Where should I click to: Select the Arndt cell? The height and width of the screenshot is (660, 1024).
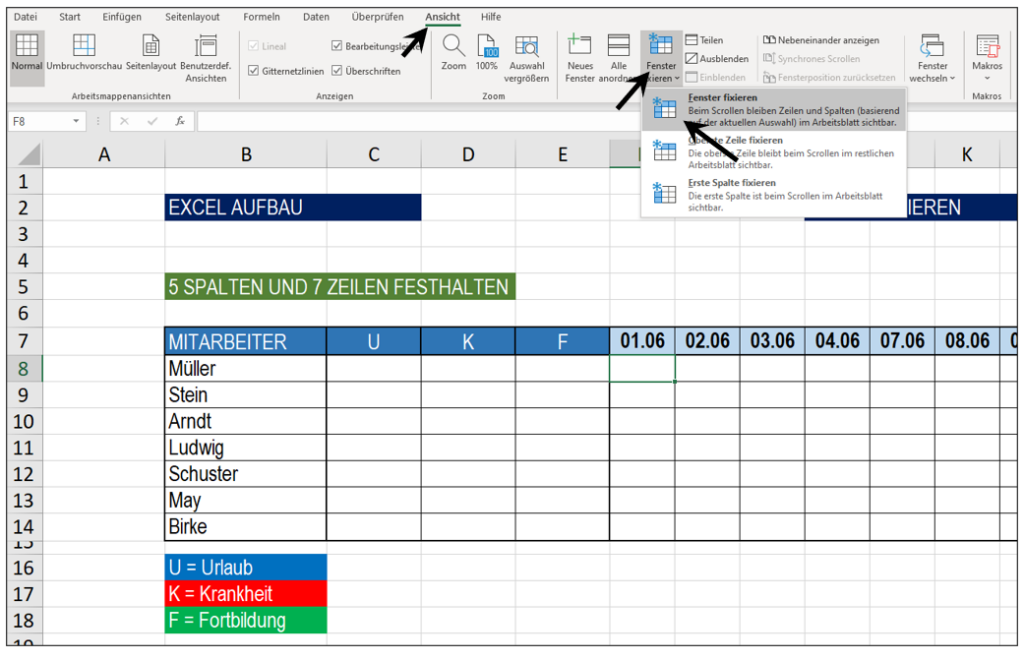pos(246,421)
